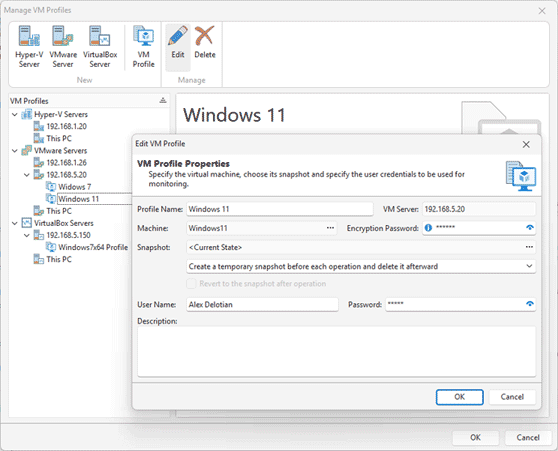The height and width of the screenshot is (451, 558).
Task: Select VMware server 192.168.1.26
Action: [66, 163]
